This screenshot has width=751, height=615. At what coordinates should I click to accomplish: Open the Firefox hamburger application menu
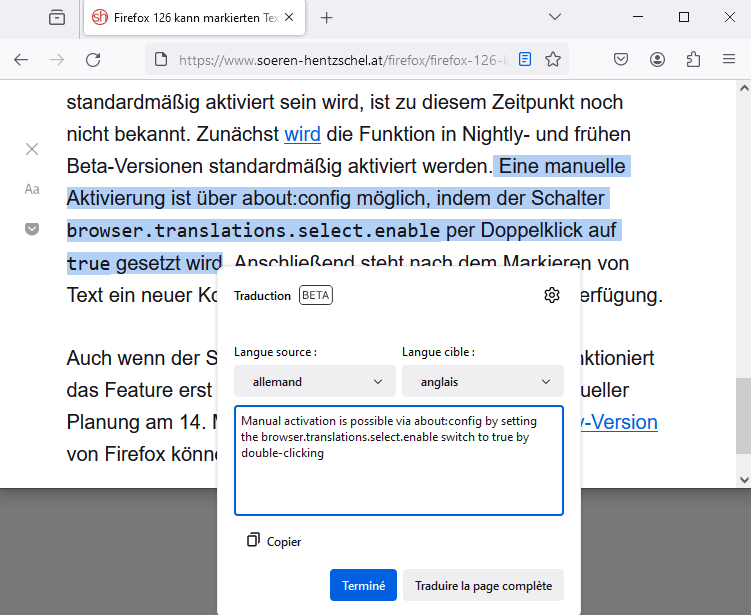729,59
